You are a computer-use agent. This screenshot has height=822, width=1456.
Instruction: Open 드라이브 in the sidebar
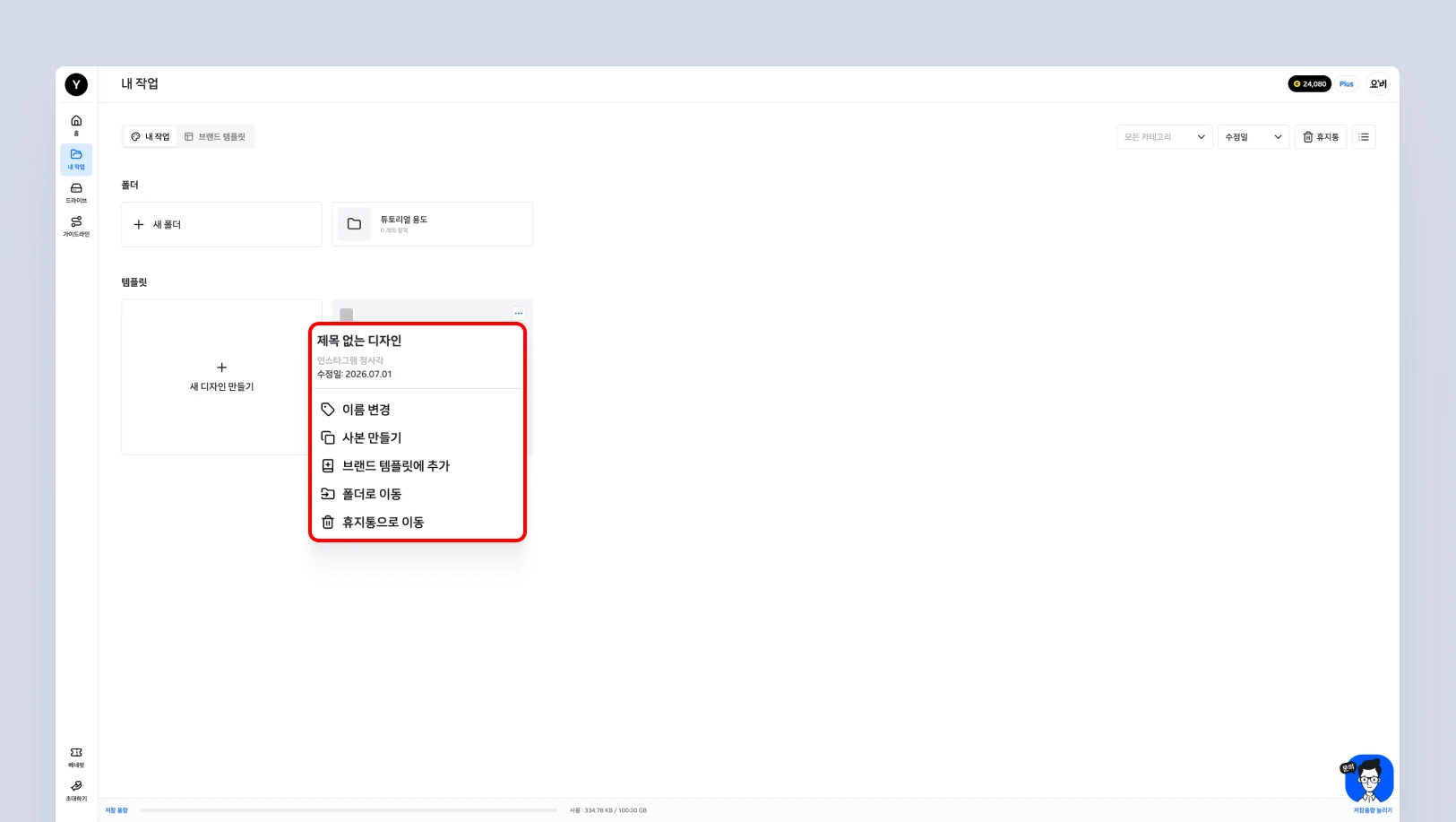[x=76, y=193]
